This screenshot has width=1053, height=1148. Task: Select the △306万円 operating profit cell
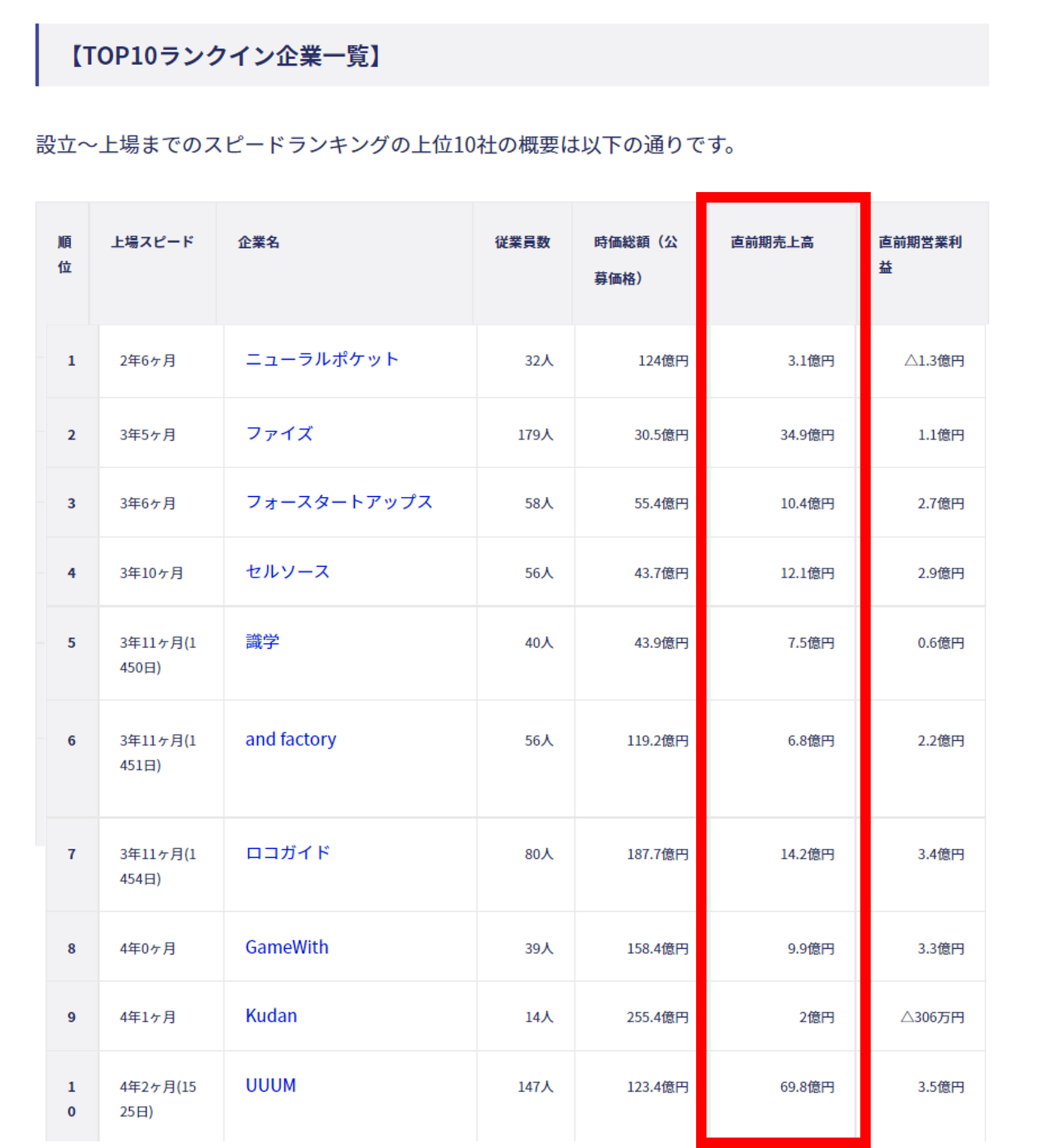click(932, 1018)
